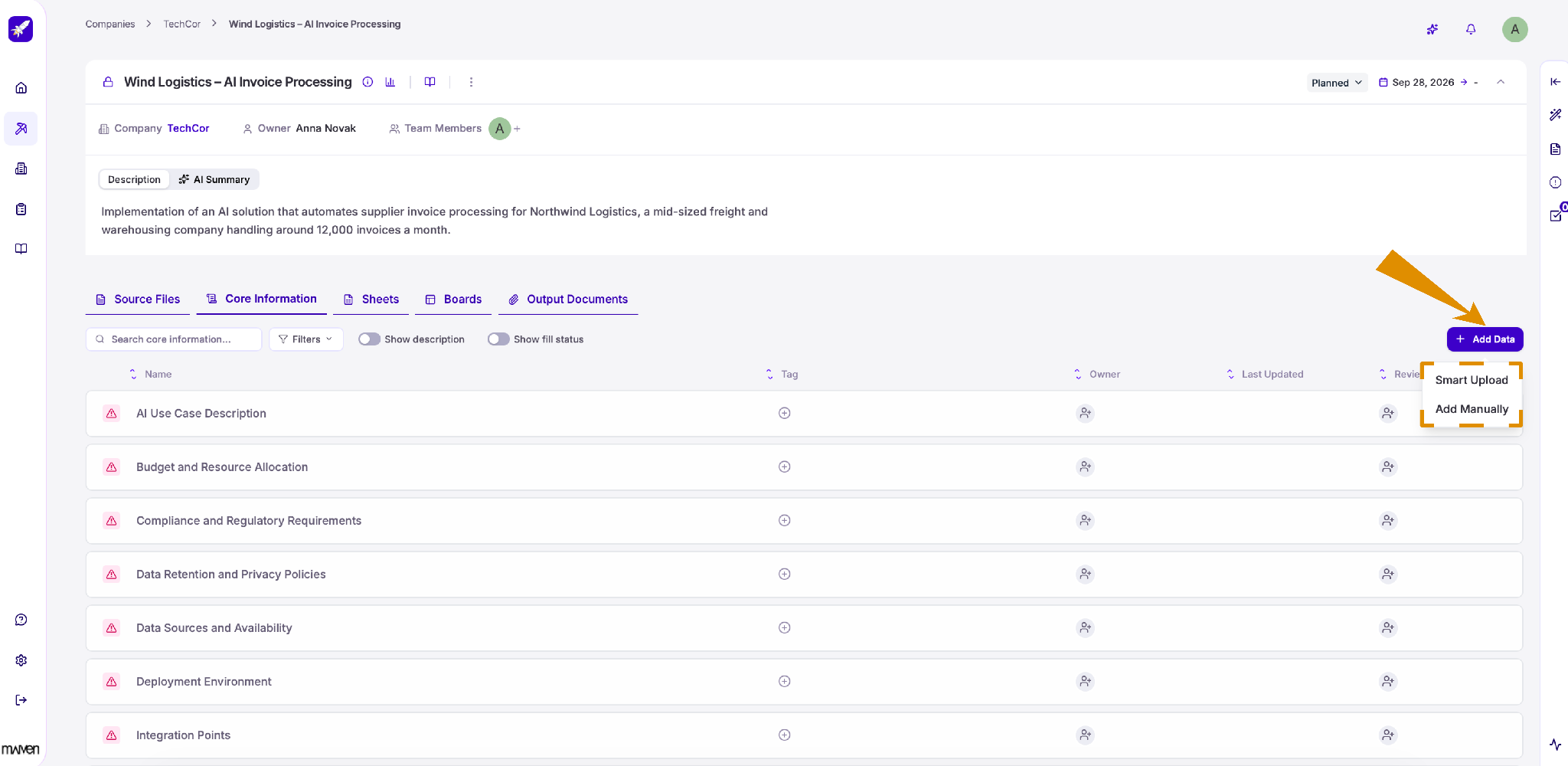Open the home icon in left sidebar
The height and width of the screenshot is (766, 1568).
point(21,88)
